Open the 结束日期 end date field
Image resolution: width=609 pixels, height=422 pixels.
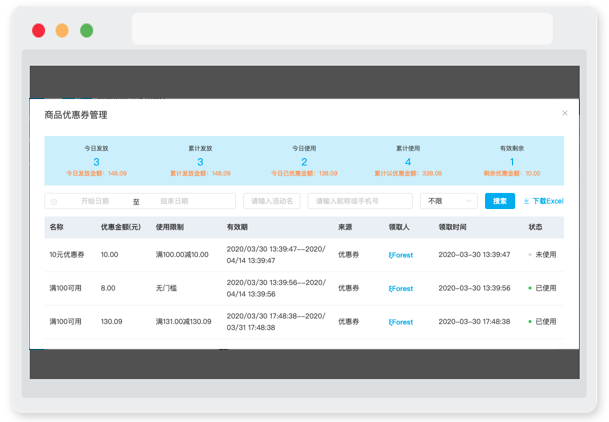coord(174,201)
